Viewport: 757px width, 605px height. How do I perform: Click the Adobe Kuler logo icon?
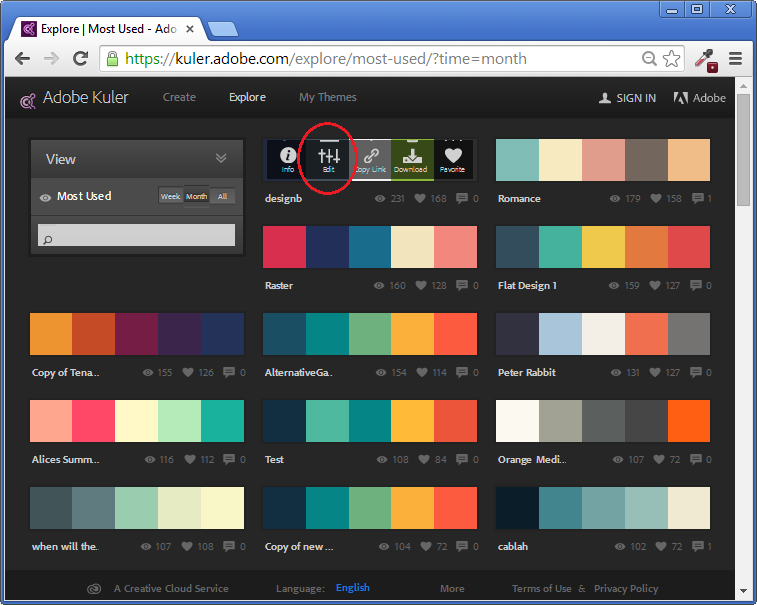coord(28,100)
